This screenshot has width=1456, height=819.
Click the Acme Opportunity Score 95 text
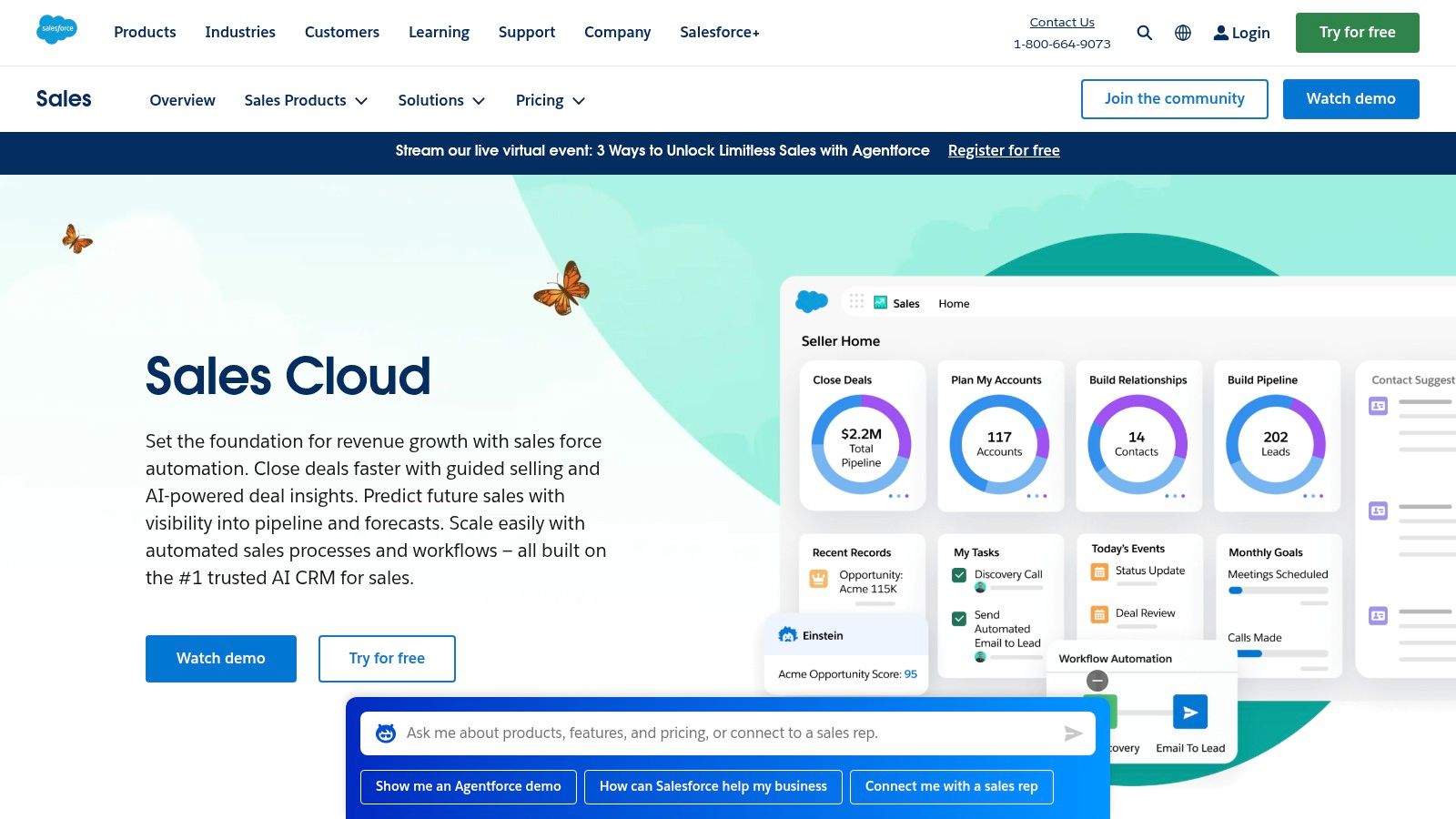[x=847, y=674]
